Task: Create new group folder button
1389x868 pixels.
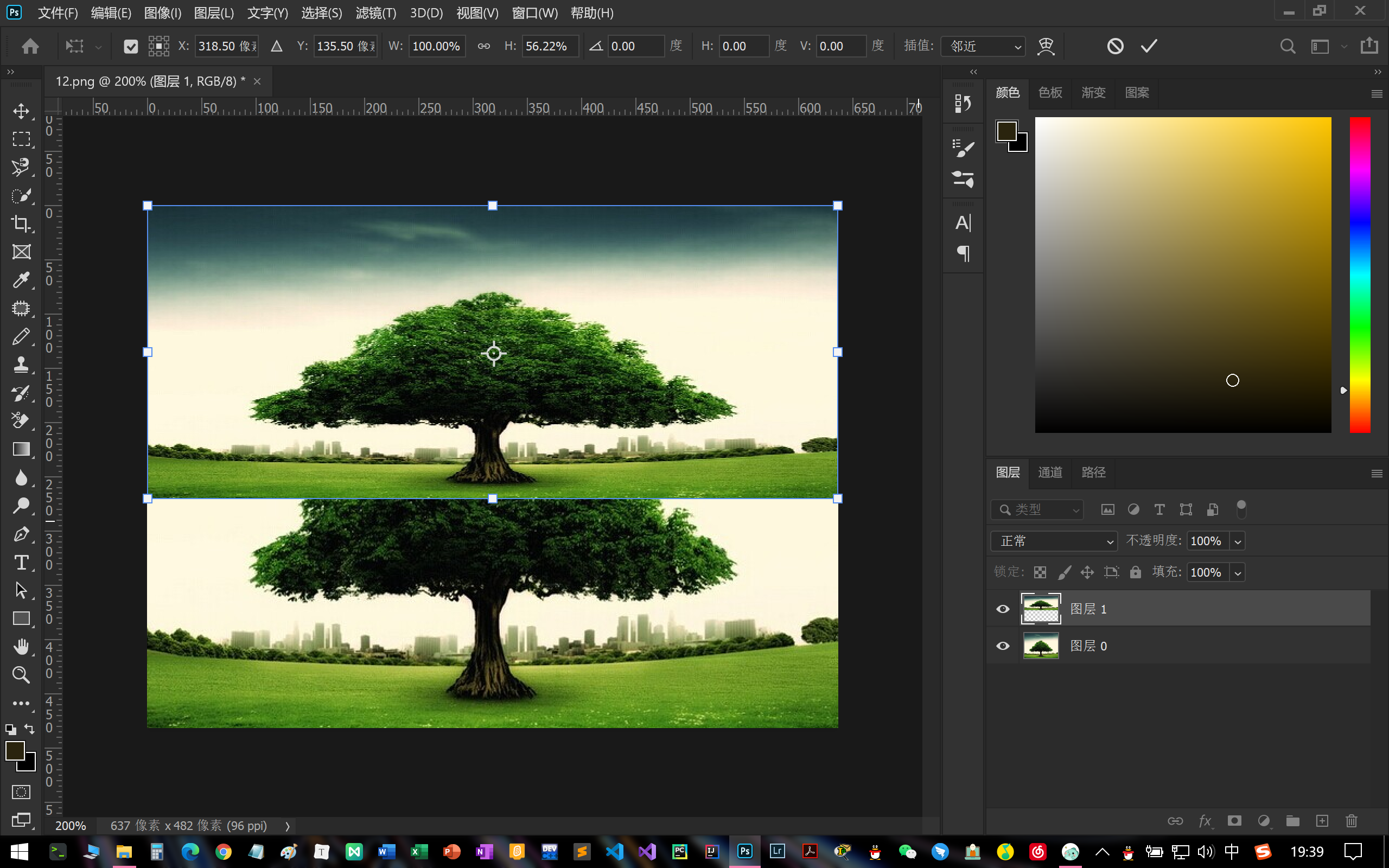Action: point(1292,821)
